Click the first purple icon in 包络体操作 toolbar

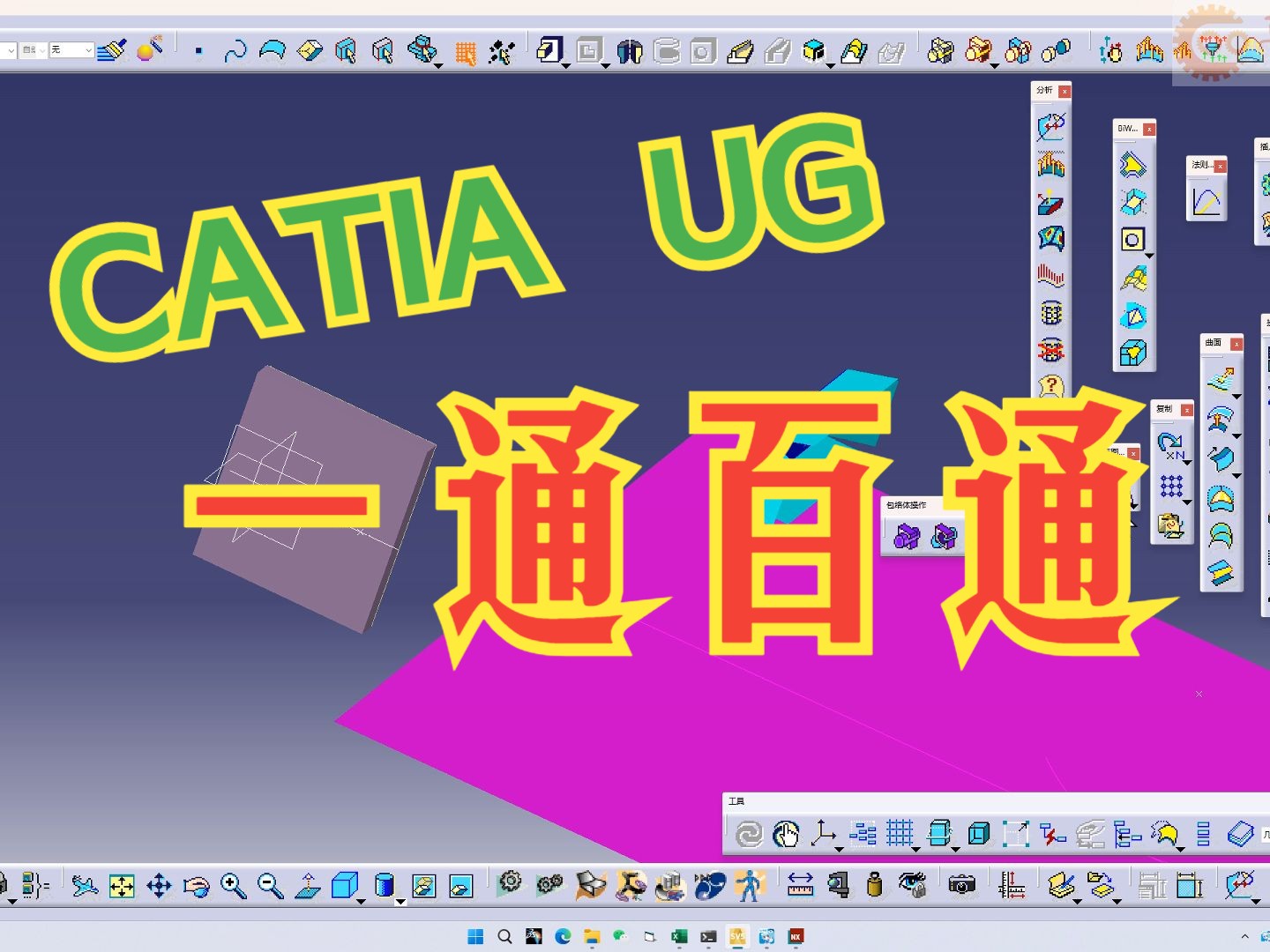click(x=906, y=536)
